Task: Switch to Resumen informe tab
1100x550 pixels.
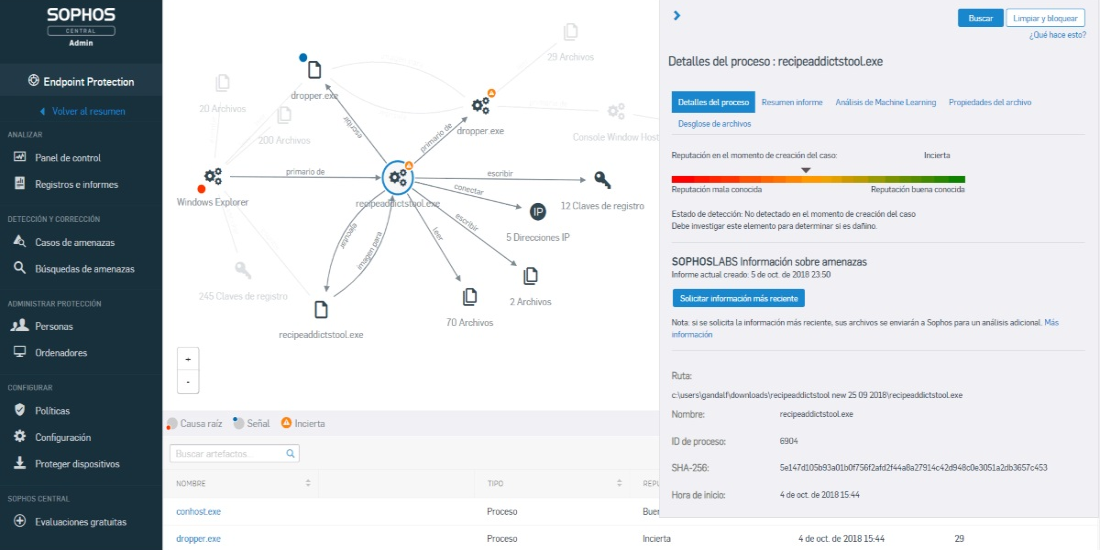Action: click(x=792, y=102)
